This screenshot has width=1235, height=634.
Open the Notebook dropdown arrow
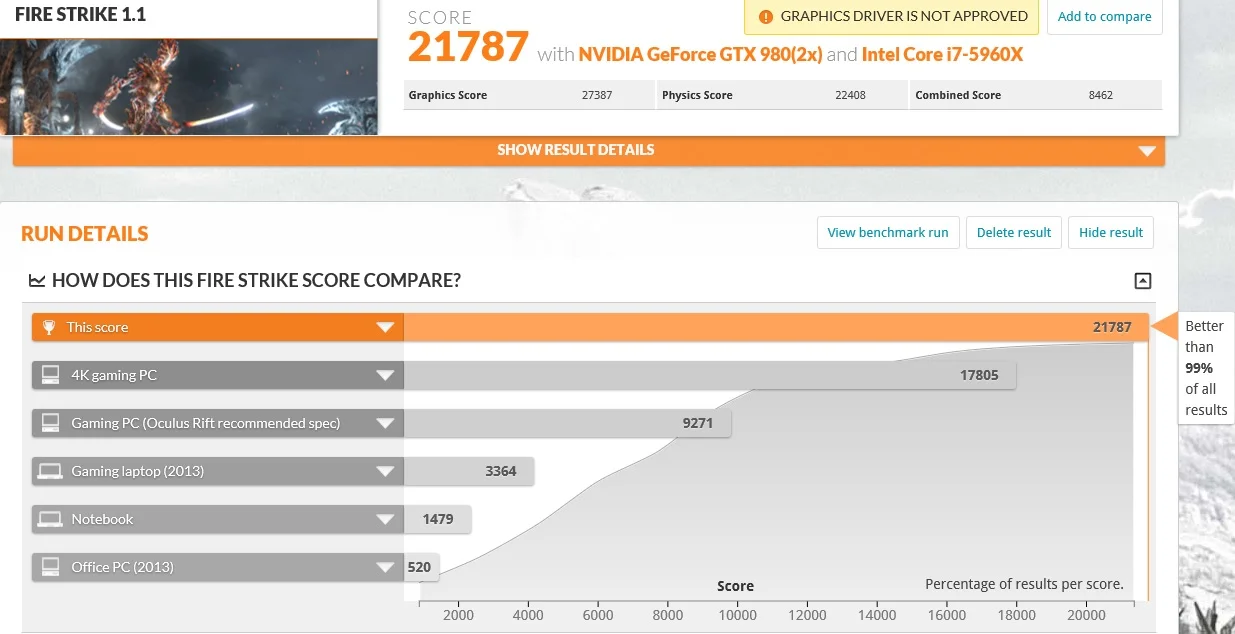385,520
